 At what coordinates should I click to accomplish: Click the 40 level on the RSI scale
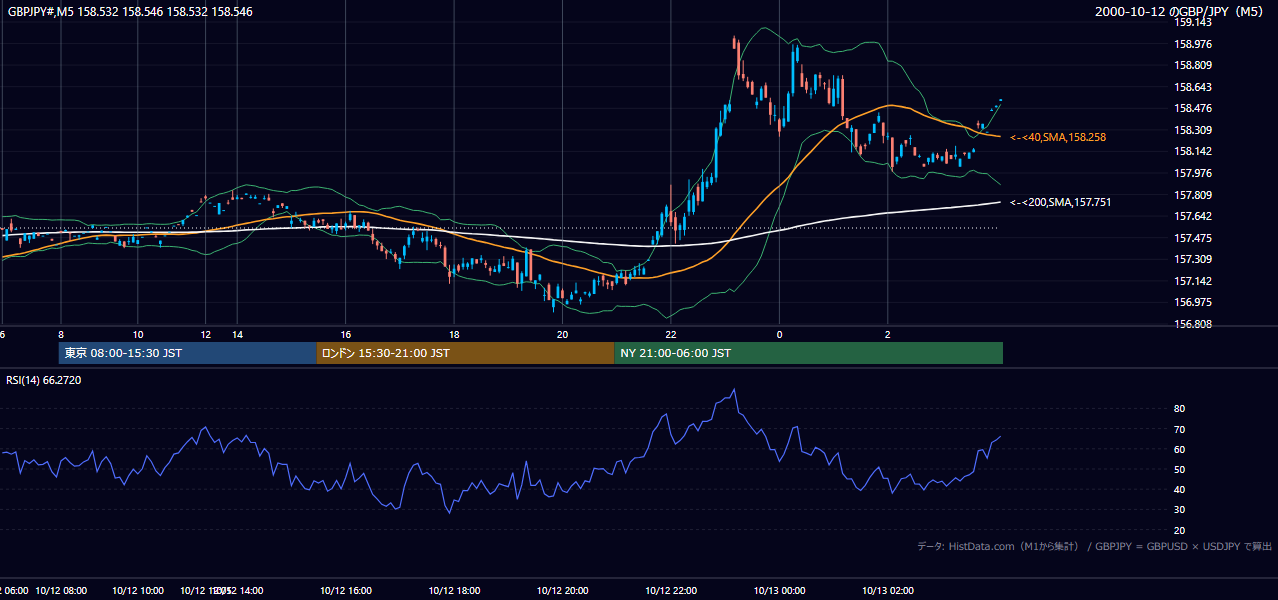(x=1179, y=489)
